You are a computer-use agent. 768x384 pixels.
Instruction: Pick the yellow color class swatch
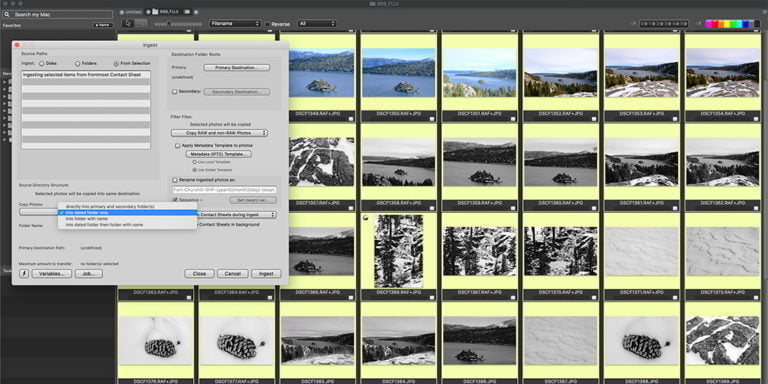[727, 24]
